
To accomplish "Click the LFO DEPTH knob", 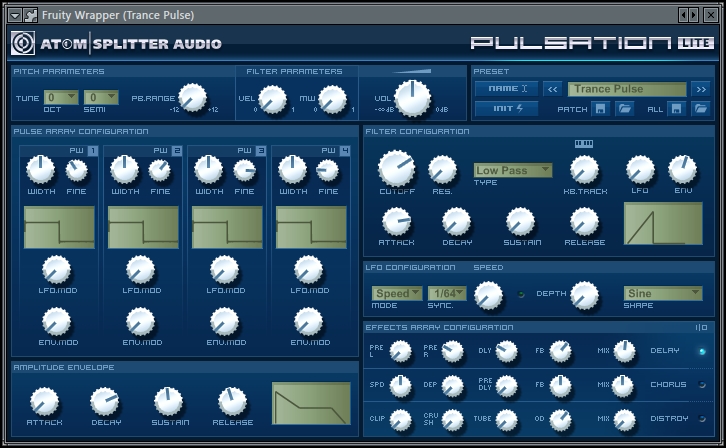I will point(584,295).
